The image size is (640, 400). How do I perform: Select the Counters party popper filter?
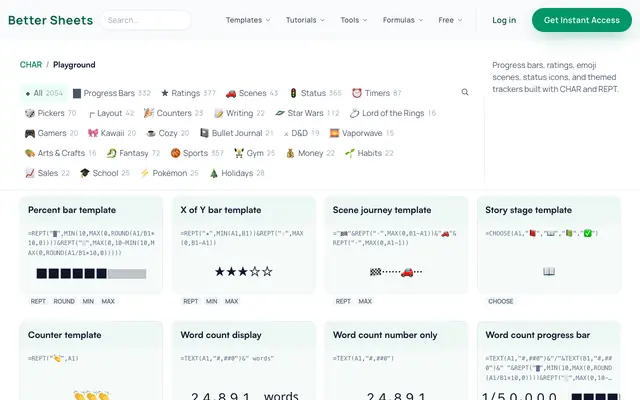[x=173, y=113]
